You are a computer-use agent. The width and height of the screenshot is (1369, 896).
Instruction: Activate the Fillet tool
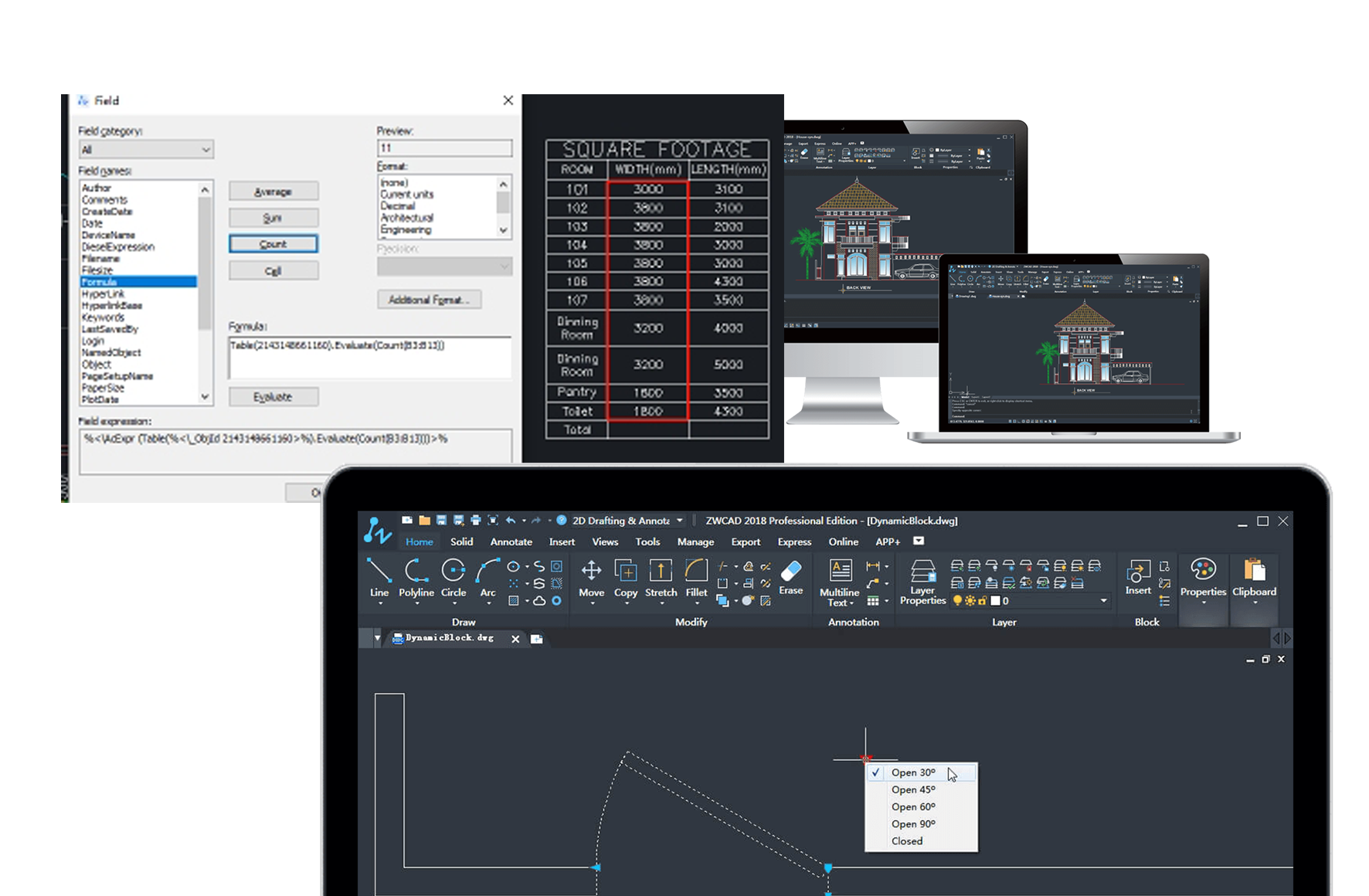point(696,578)
